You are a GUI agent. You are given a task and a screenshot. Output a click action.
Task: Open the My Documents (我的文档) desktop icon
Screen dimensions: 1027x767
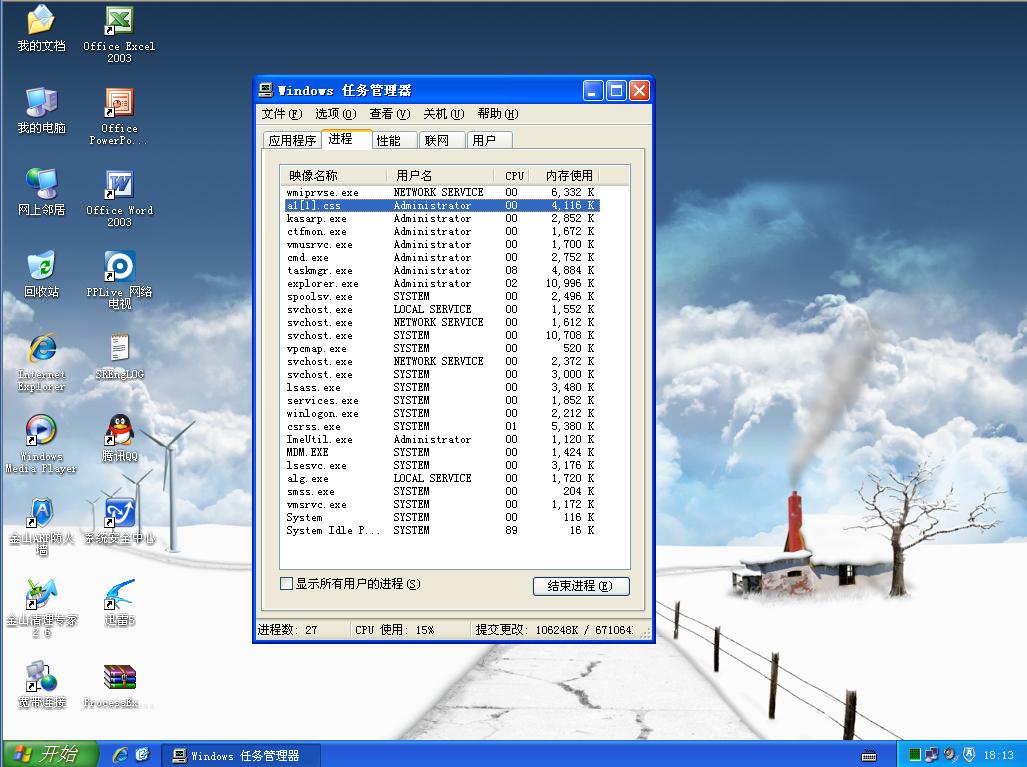tap(41, 28)
